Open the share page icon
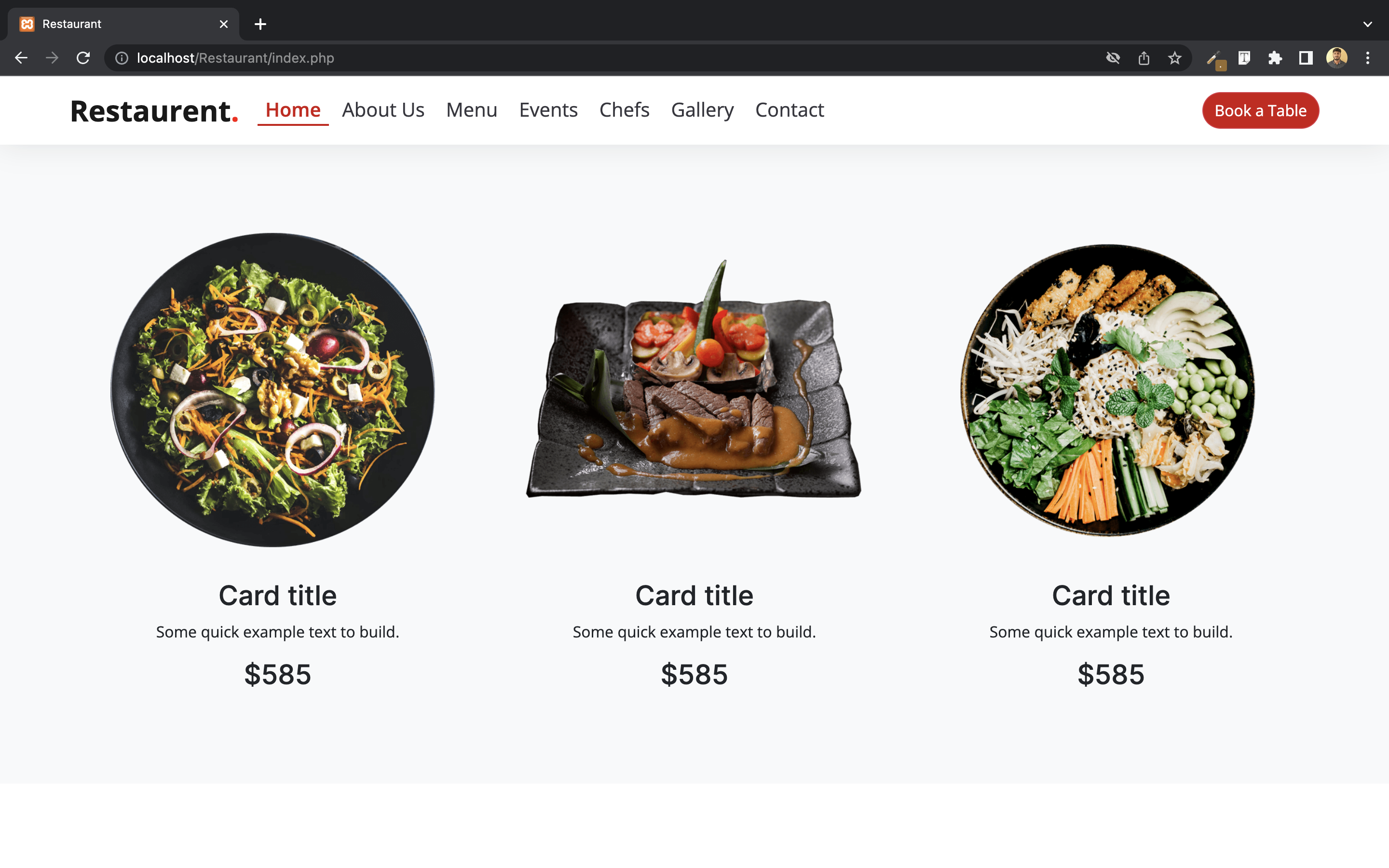The height and width of the screenshot is (868, 1389). 1144,58
